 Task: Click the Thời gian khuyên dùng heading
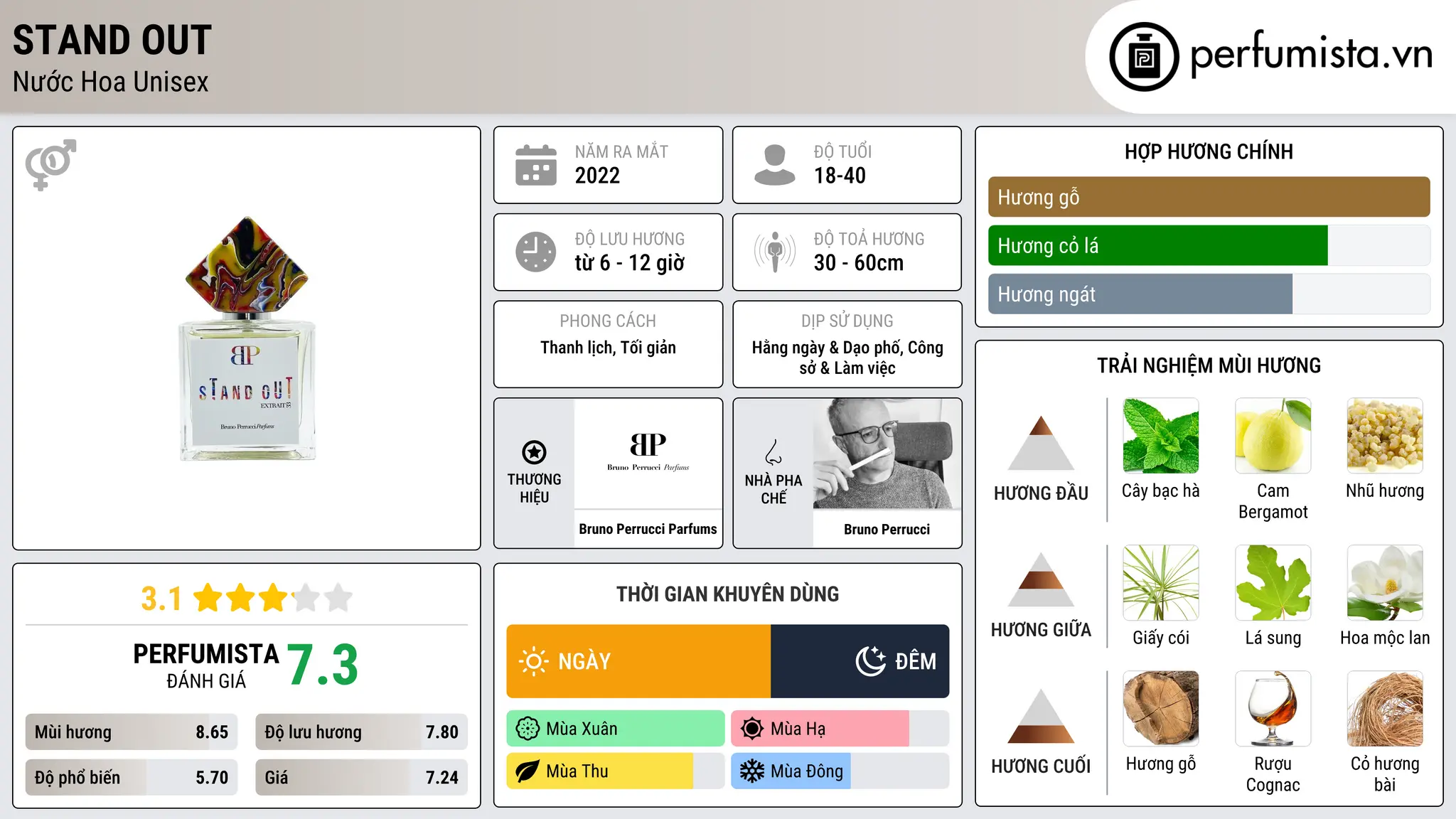pos(727,594)
